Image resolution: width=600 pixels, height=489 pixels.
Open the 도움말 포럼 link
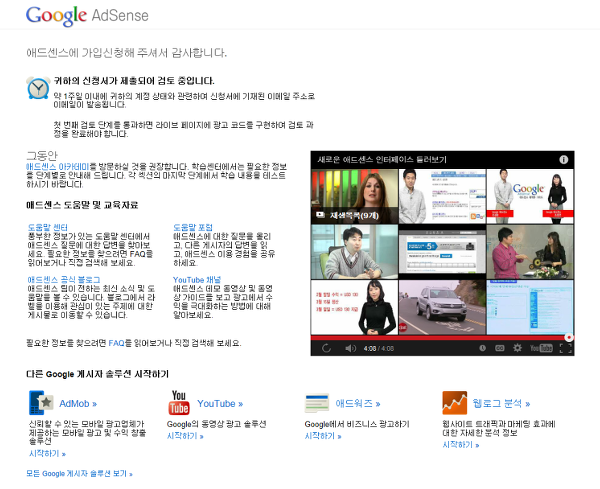point(192,227)
